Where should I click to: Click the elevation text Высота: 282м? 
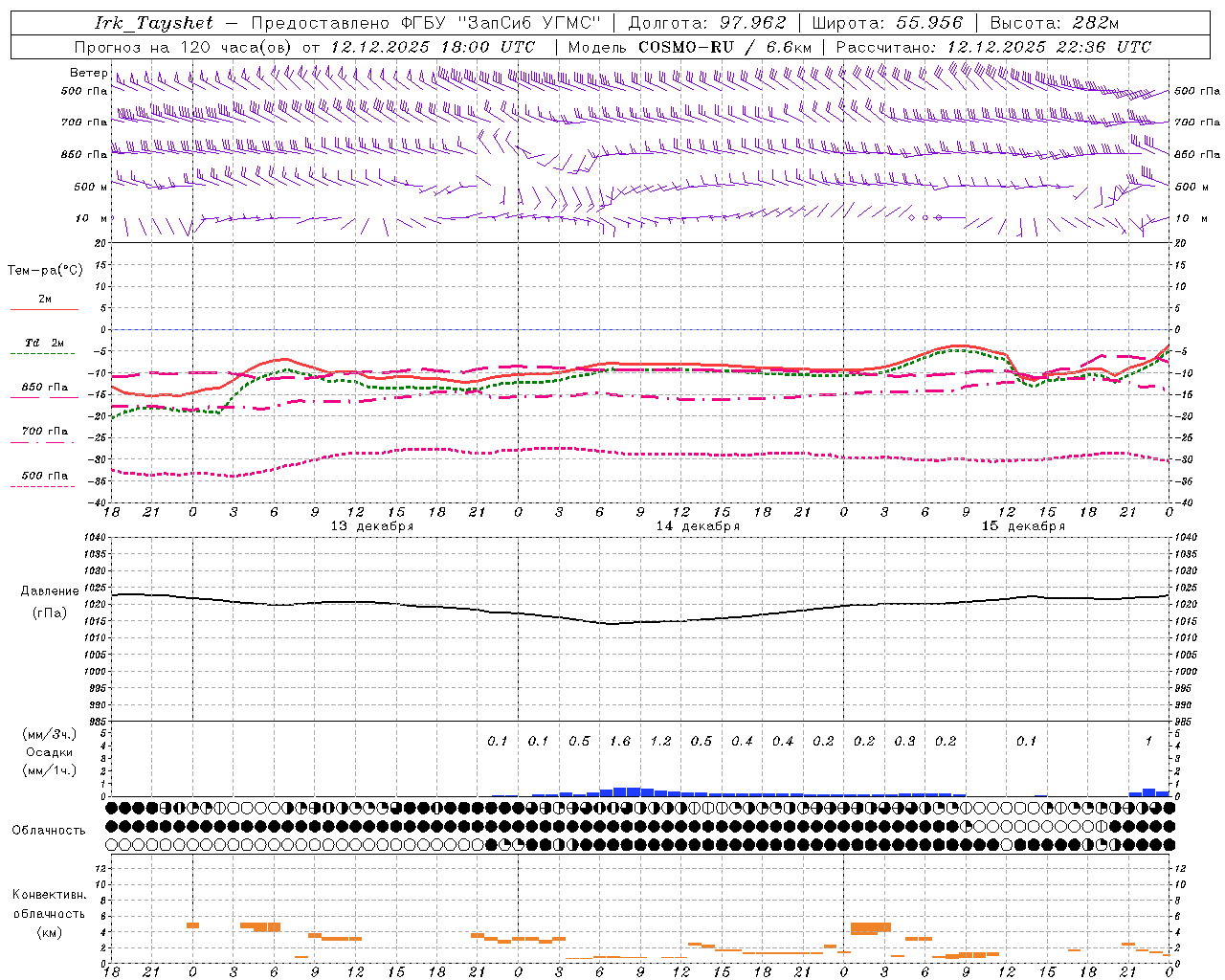coord(1055,23)
